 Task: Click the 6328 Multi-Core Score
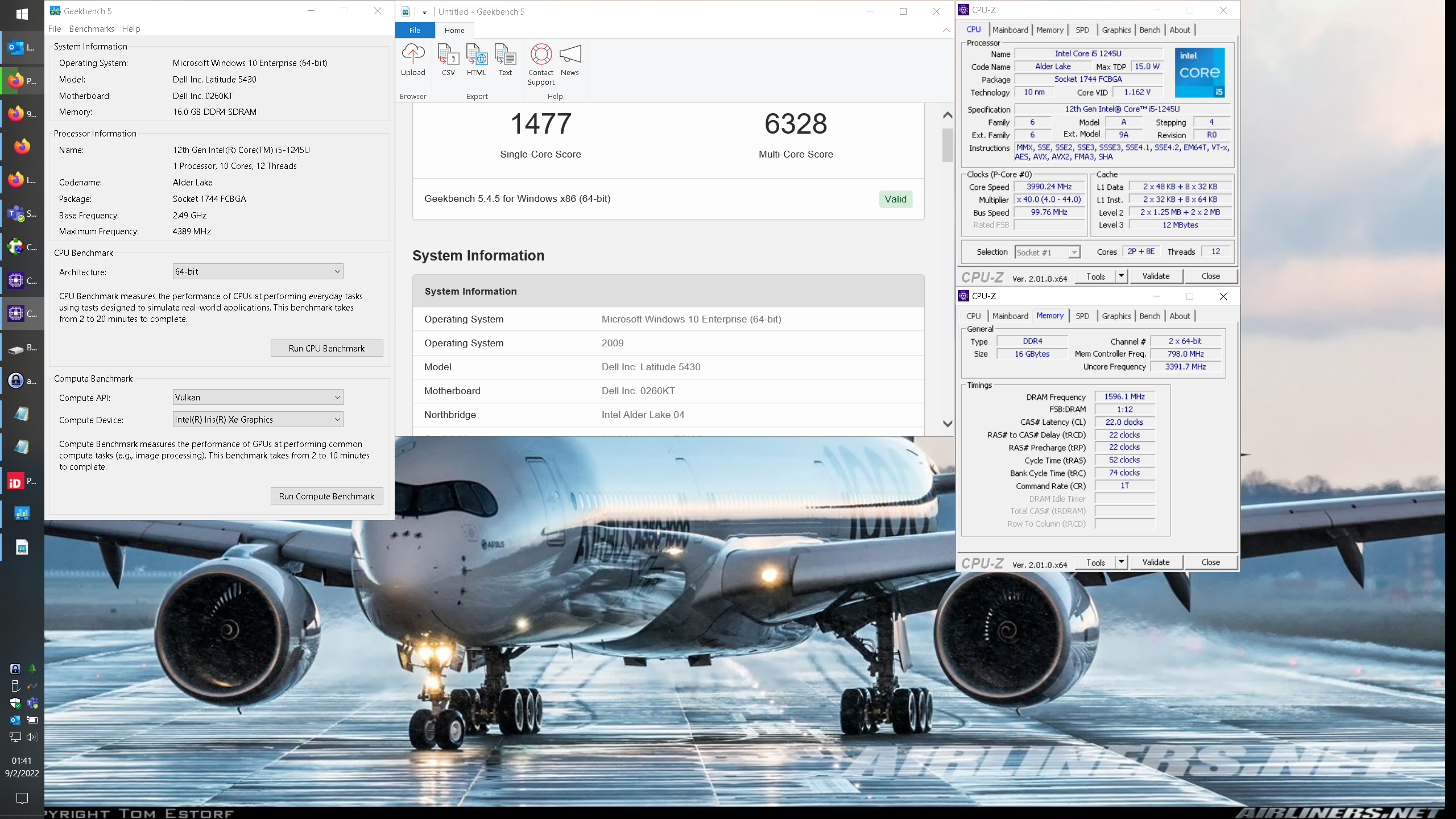796,124
